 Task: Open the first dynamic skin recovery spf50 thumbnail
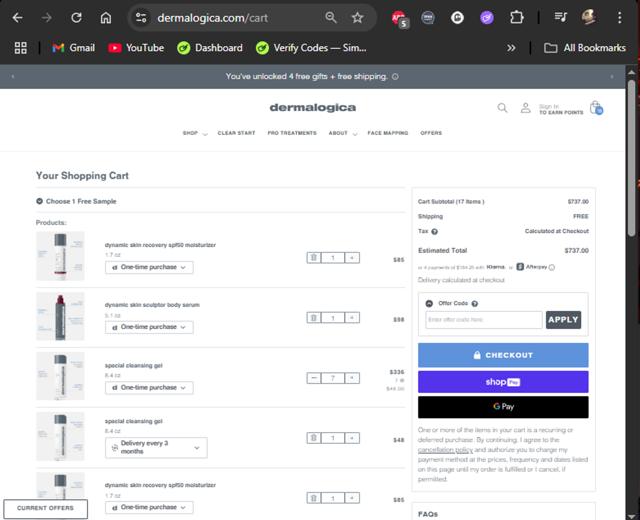[x=60, y=256]
